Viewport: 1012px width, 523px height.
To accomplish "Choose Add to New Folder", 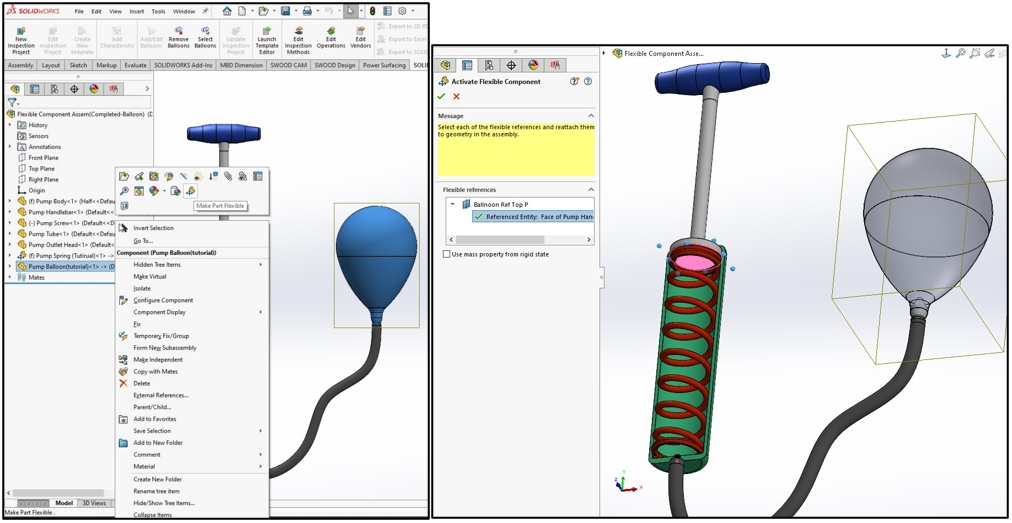I will [x=157, y=443].
